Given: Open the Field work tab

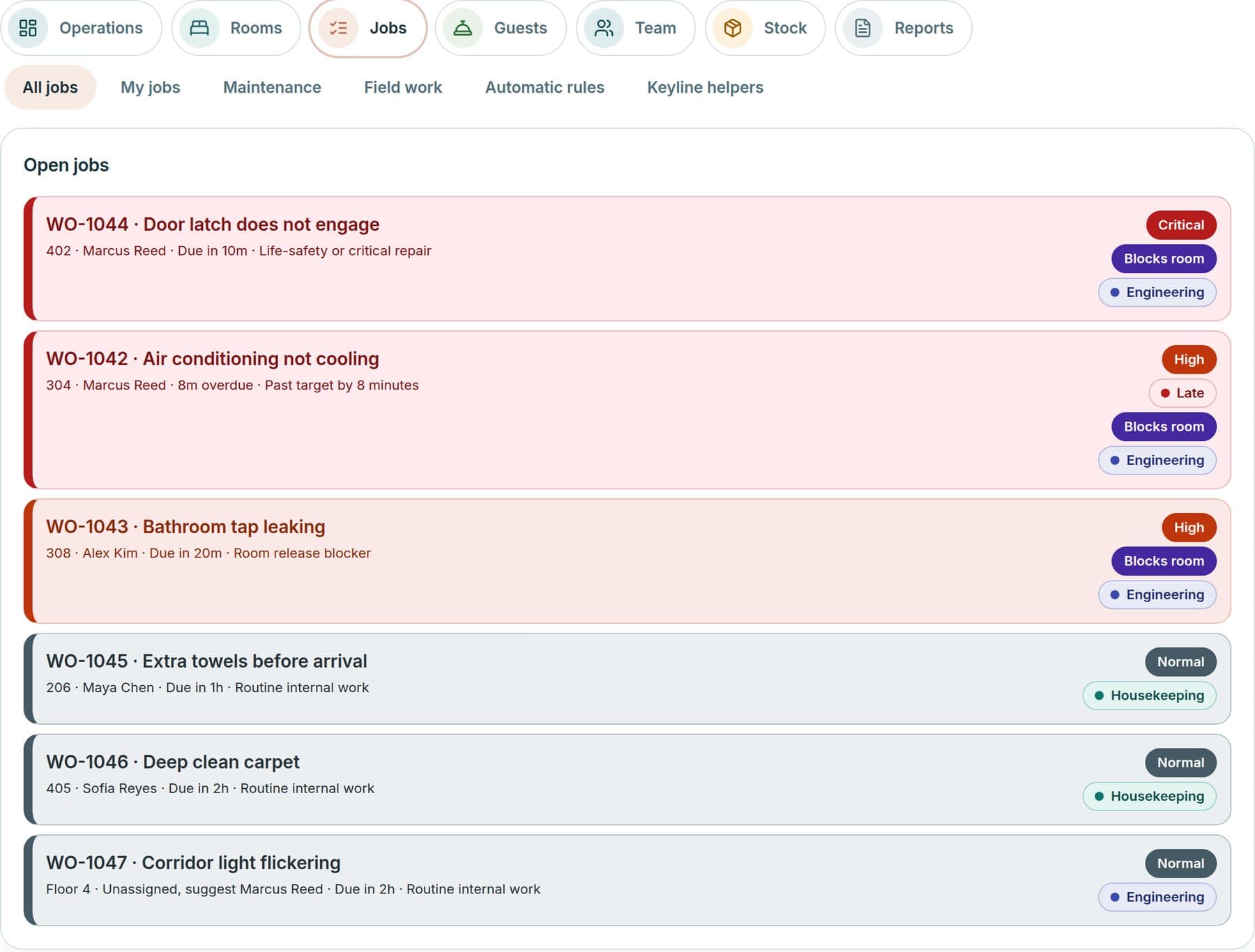Looking at the screenshot, I should pyautogui.click(x=403, y=87).
